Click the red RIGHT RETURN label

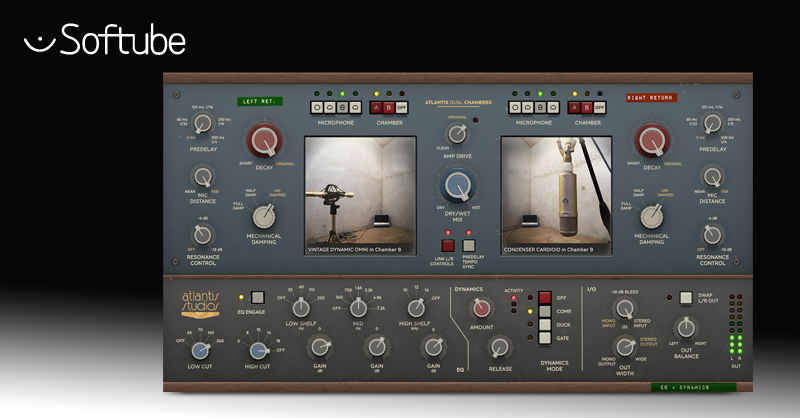652,97
